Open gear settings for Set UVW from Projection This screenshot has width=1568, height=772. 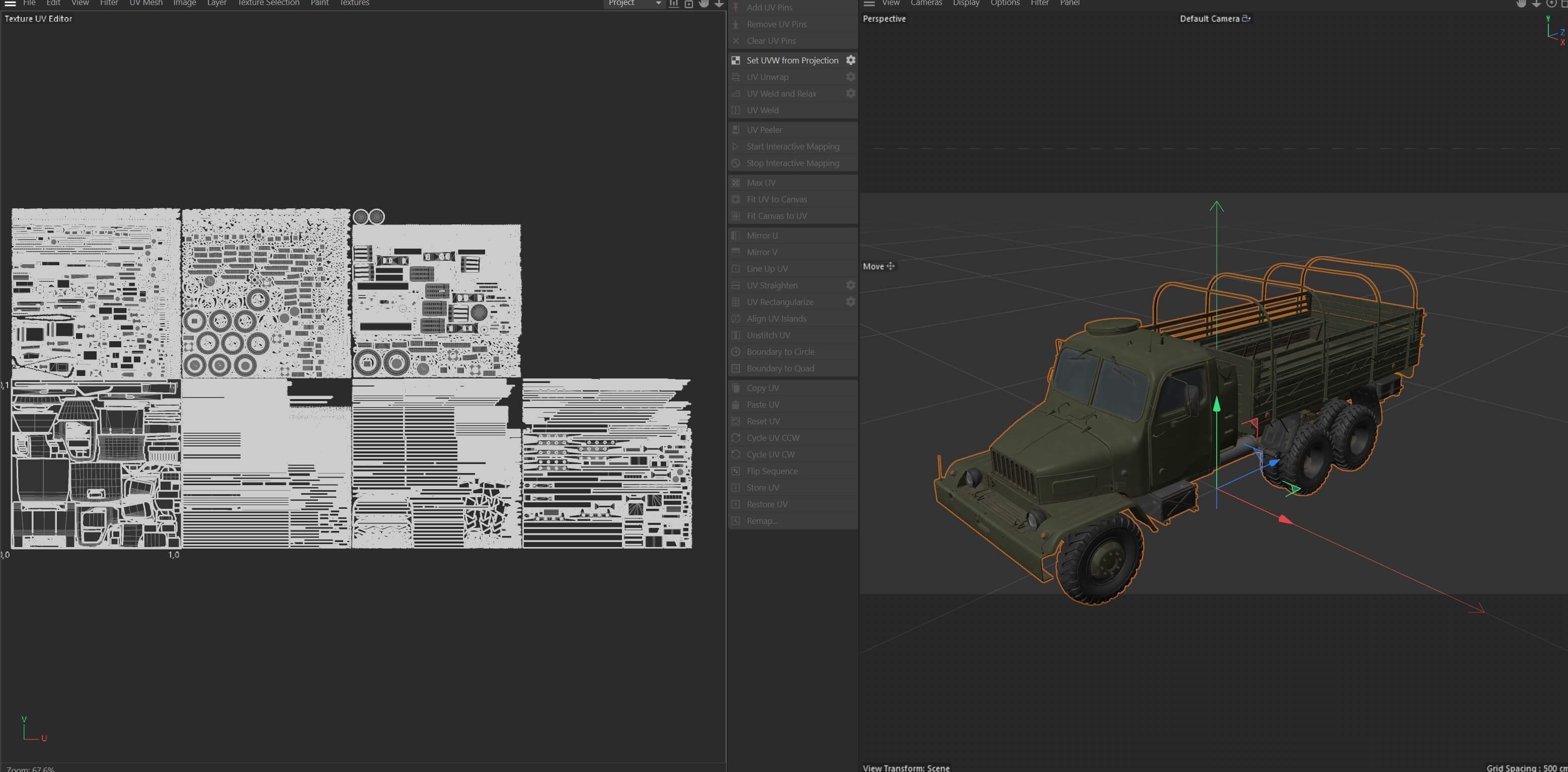click(850, 60)
